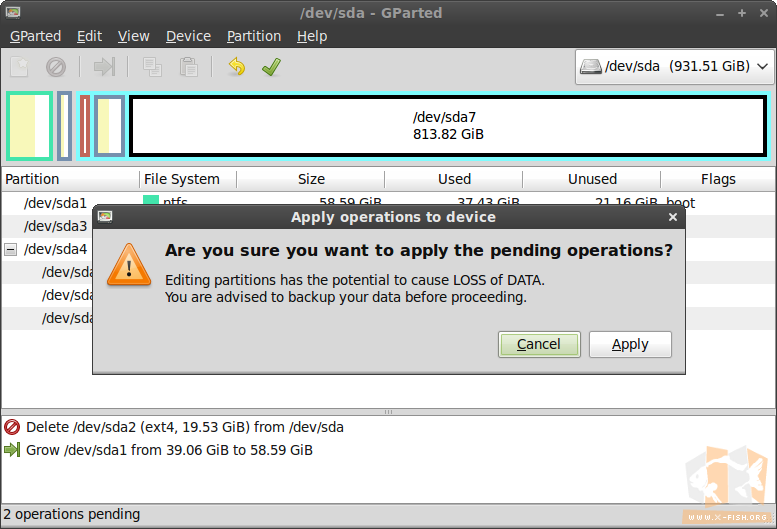The width and height of the screenshot is (777, 529).
Task: Open the /dev/sda device selector dropdown
Action: [x=675, y=67]
